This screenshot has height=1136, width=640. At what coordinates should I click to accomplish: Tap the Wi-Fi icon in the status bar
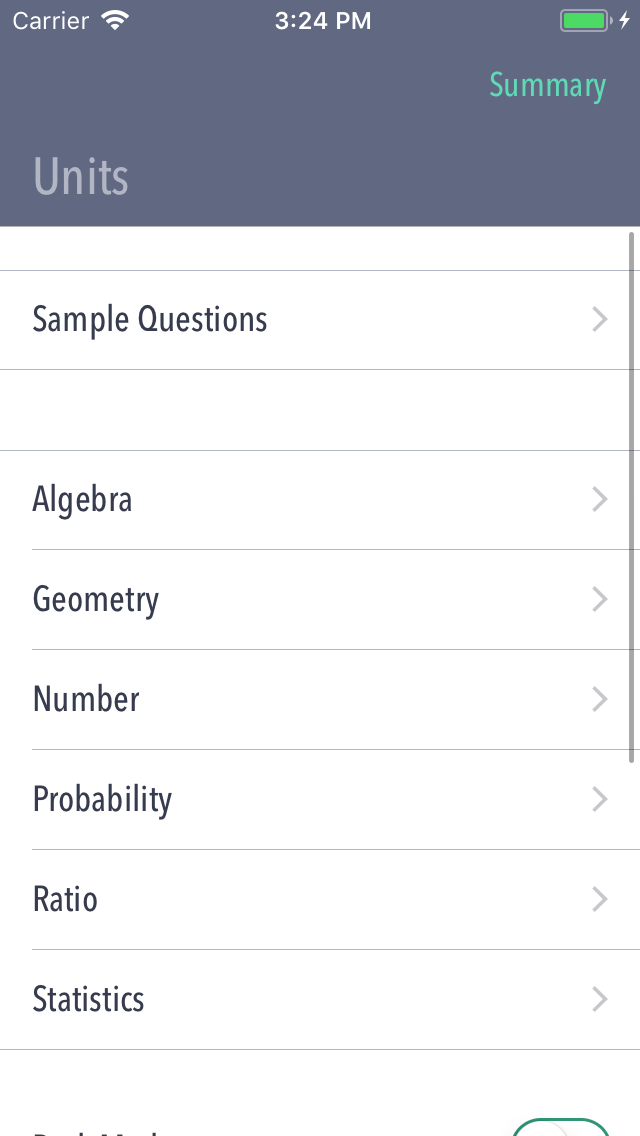pyautogui.click(x=114, y=19)
